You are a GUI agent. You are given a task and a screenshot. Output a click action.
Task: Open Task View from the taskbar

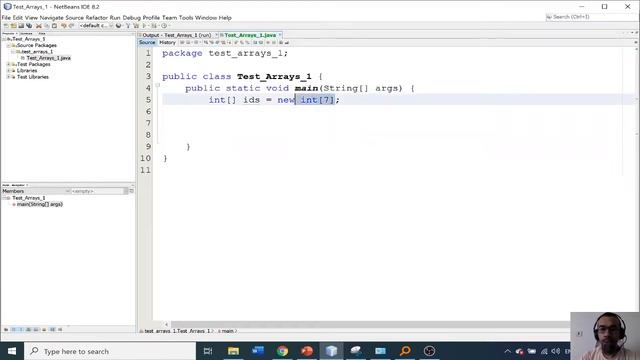208,351
